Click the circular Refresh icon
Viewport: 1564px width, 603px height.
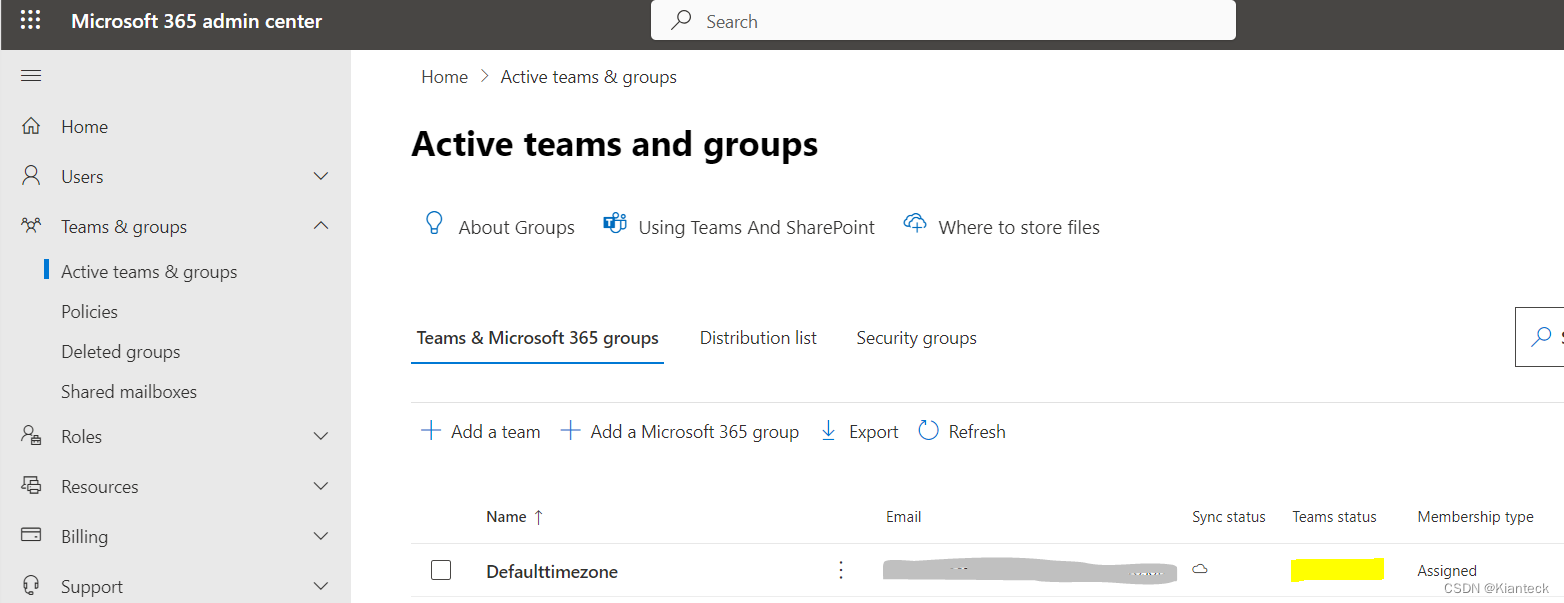pyautogui.click(x=928, y=431)
